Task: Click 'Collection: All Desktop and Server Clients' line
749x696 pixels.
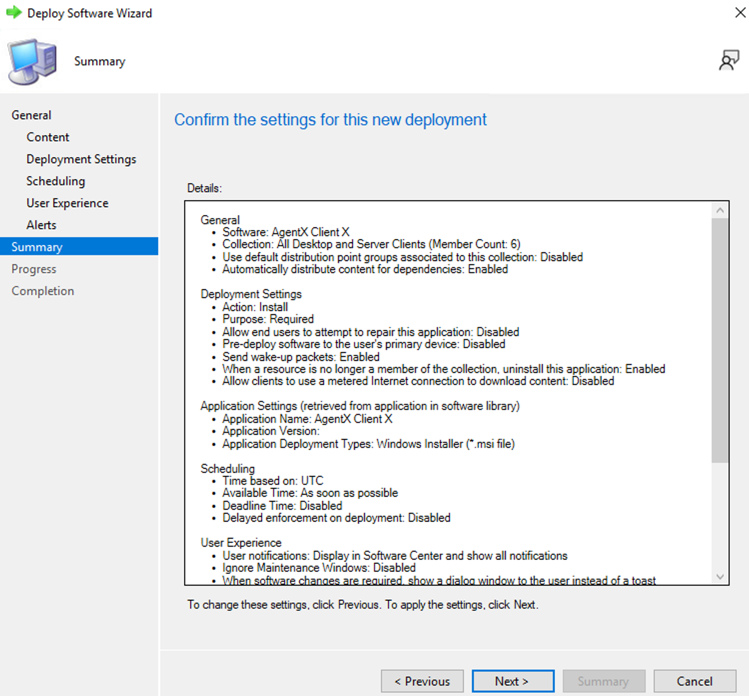Action: [x=371, y=244]
